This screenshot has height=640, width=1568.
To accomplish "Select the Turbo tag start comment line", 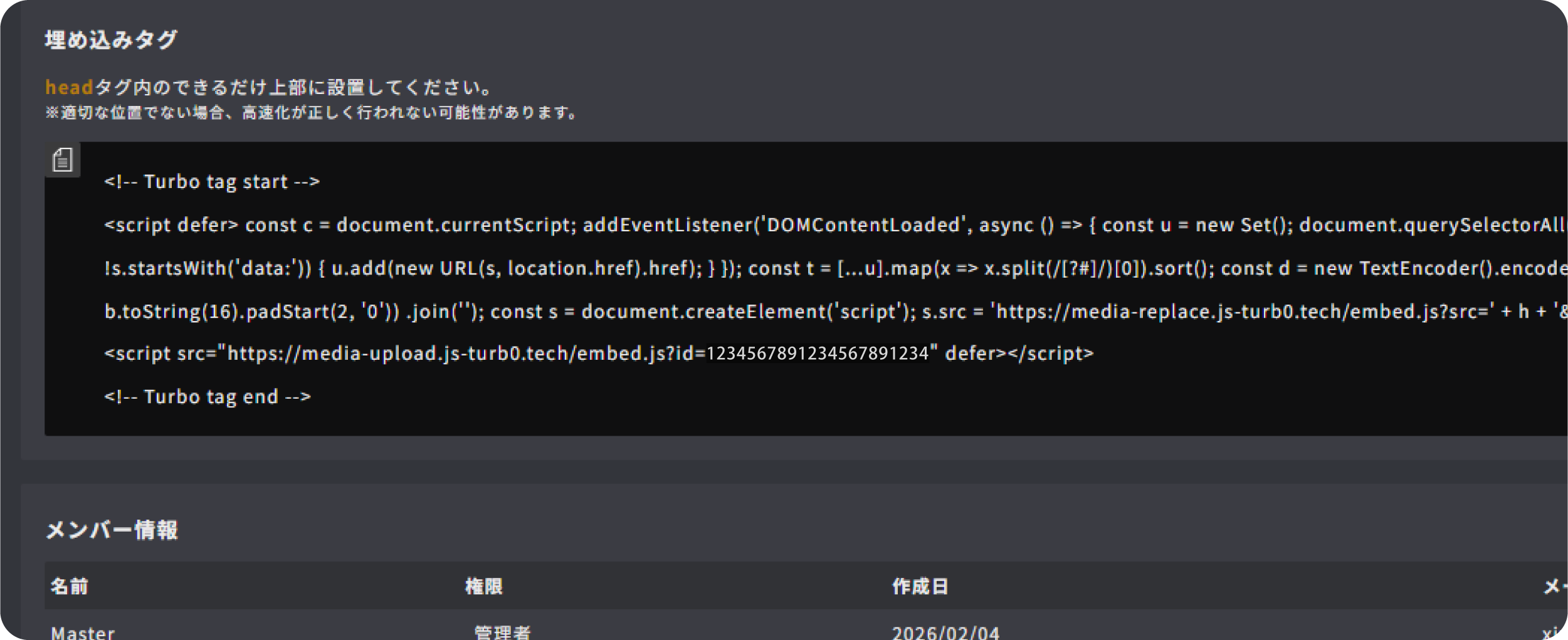I will click(212, 182).
